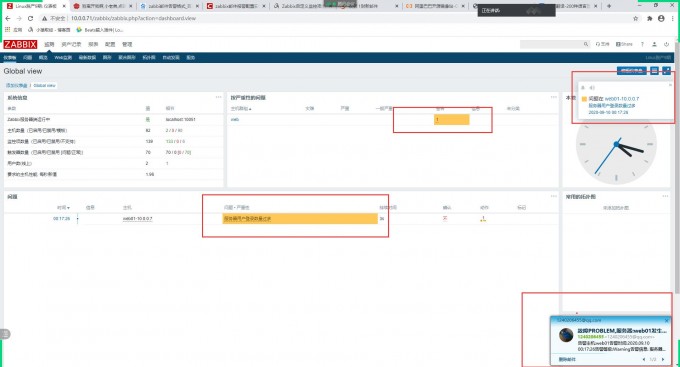Open the 支持 support link
680x367 pixels.
click(x=602, y=44)
